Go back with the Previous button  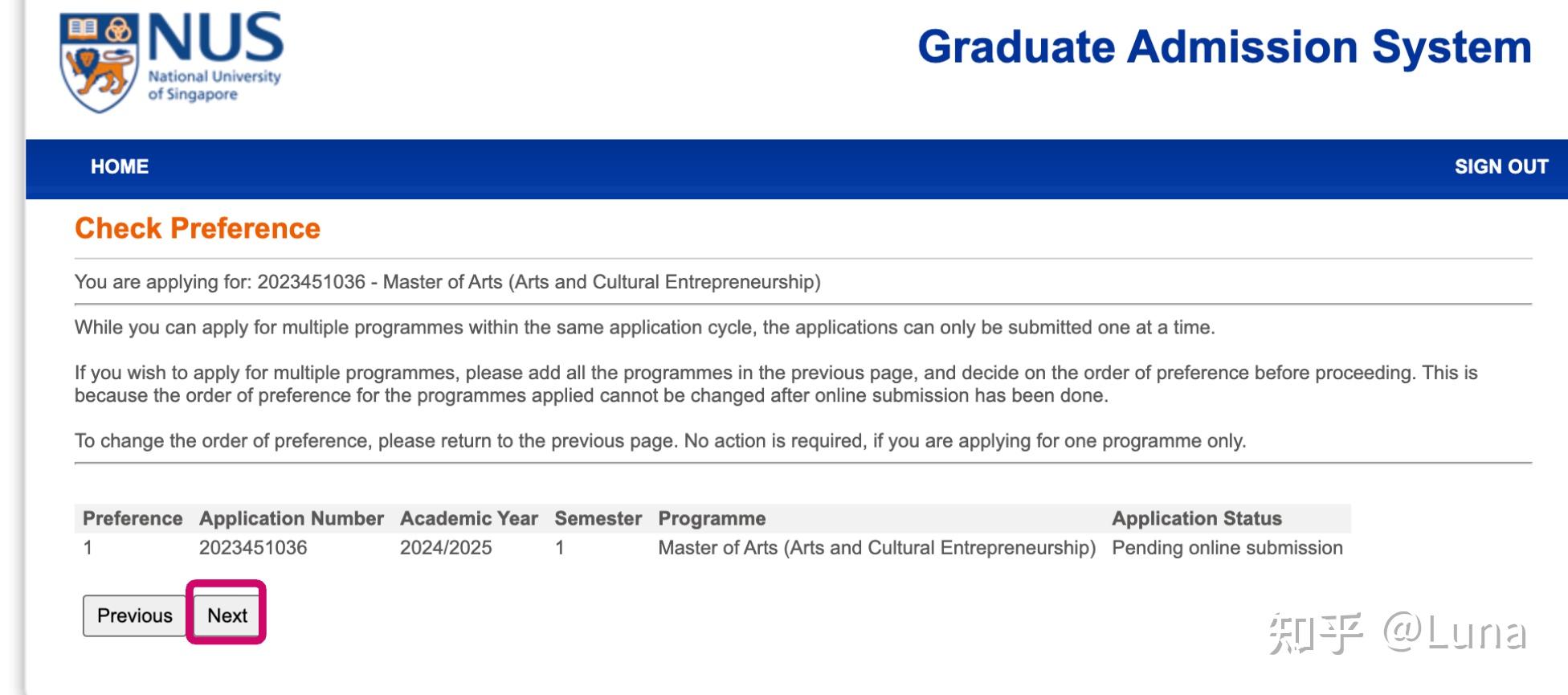click(x=134, y=615)
